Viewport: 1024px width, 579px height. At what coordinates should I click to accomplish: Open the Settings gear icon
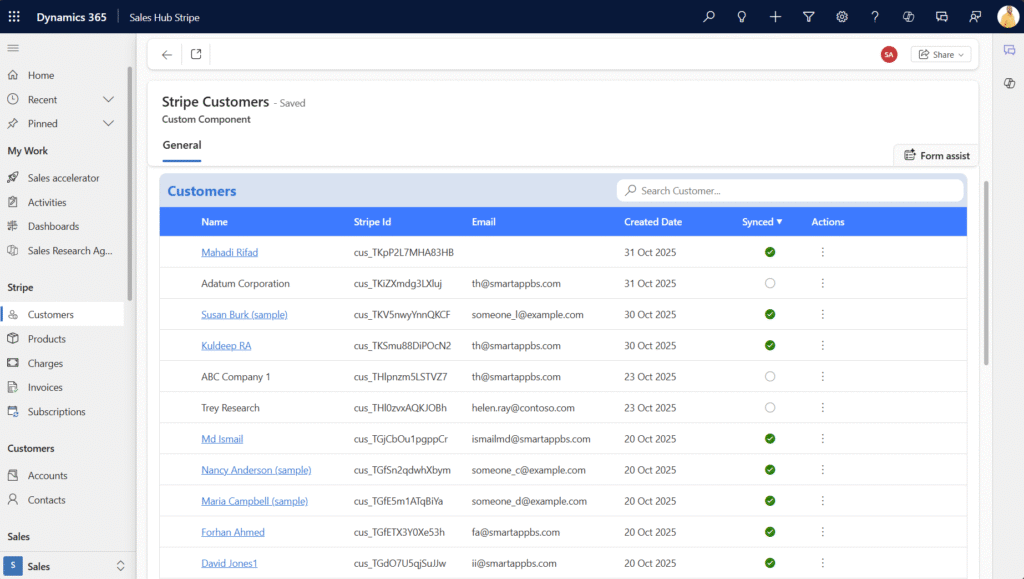[x=842, y=17]
